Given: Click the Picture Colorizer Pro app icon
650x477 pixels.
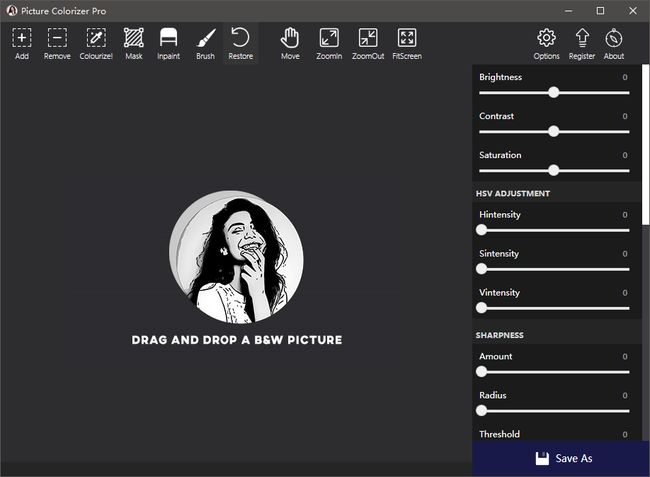Looking at the screenshot, I should [12, 11].
